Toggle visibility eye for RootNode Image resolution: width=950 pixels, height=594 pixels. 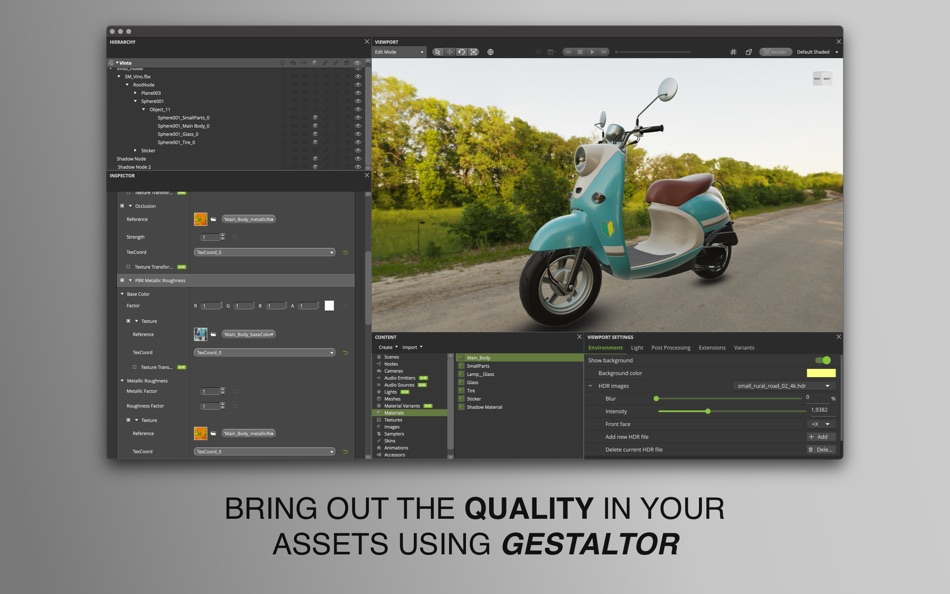[358, 85]
